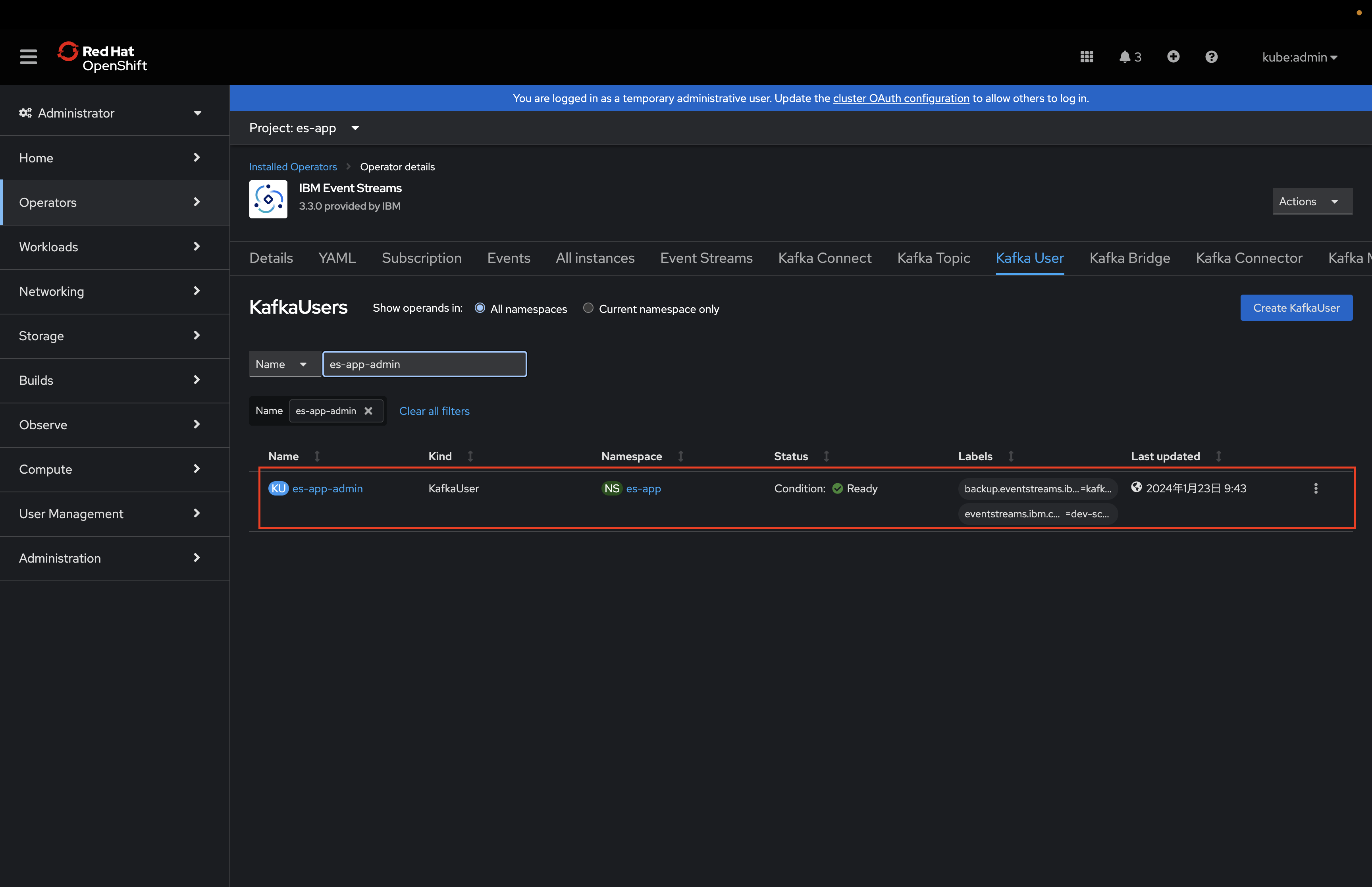This screenshot has height=887, width=1372.
Task: Select All namespaces radio button
Action: pos(480,308)
